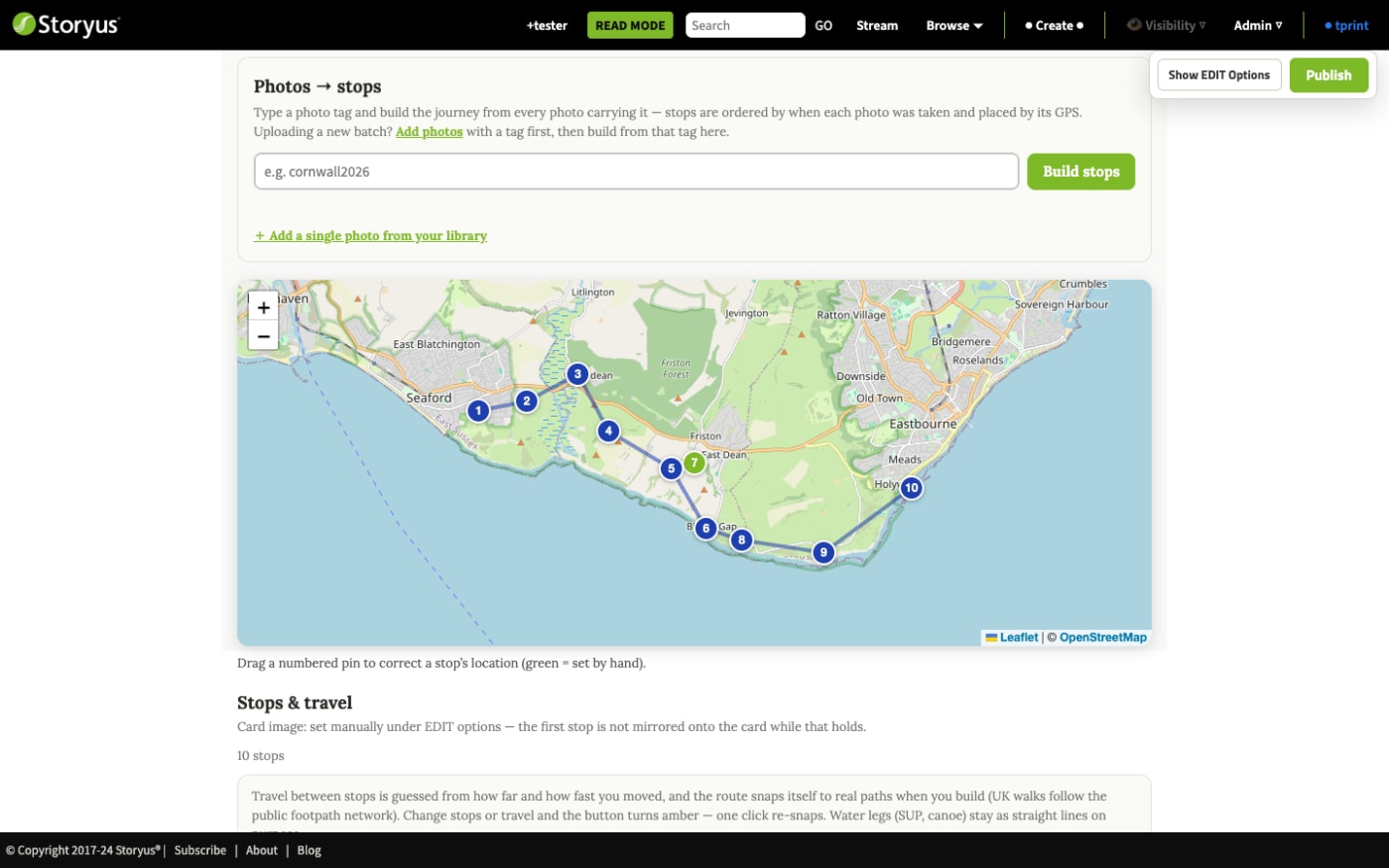Image resolution: width=1389 pixels, height=868 pixels.
Task: Select map pin number 5
Action: tap(672, 468)
